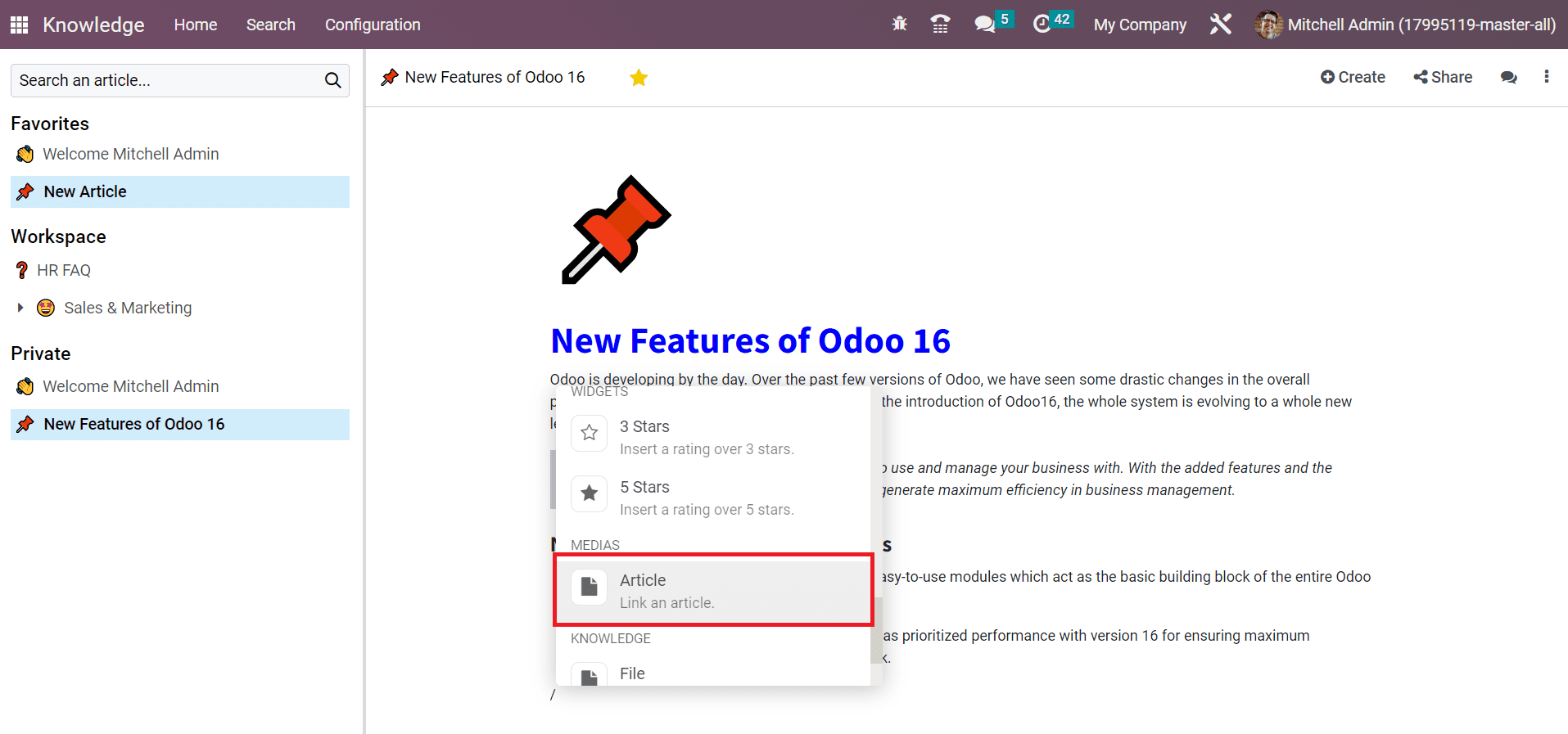Click the command list scrollbar
Screen dimensions: 1568x734
(874, 630)
